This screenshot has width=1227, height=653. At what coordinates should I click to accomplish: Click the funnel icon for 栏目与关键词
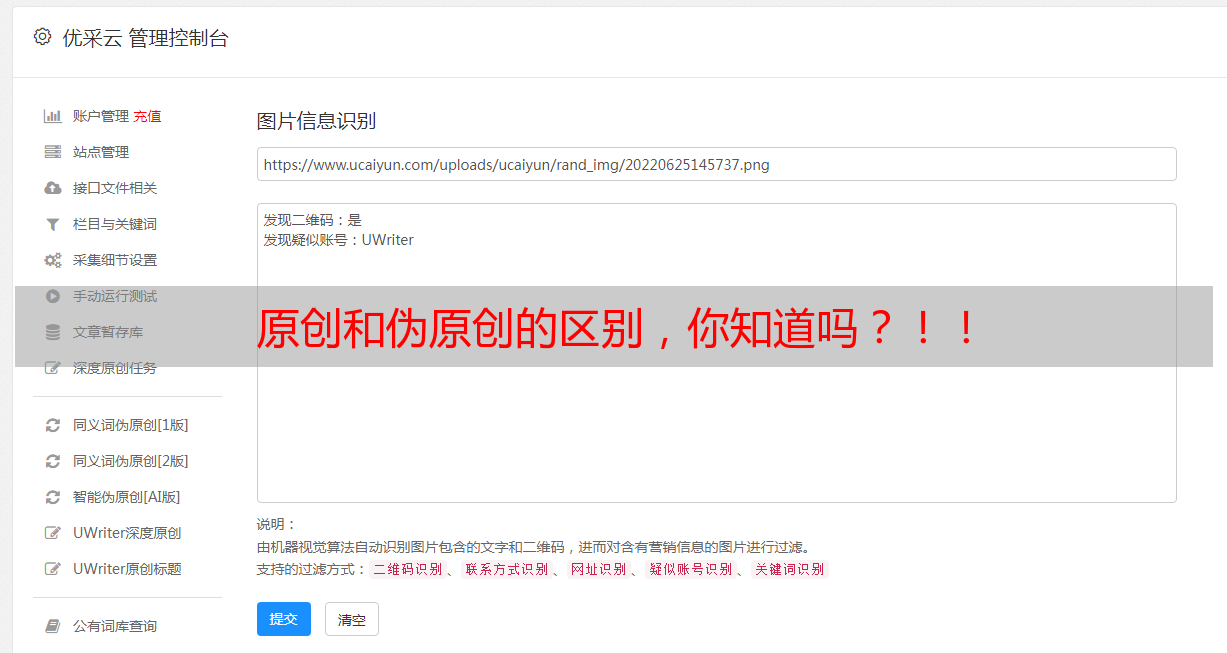pos(53,224)
